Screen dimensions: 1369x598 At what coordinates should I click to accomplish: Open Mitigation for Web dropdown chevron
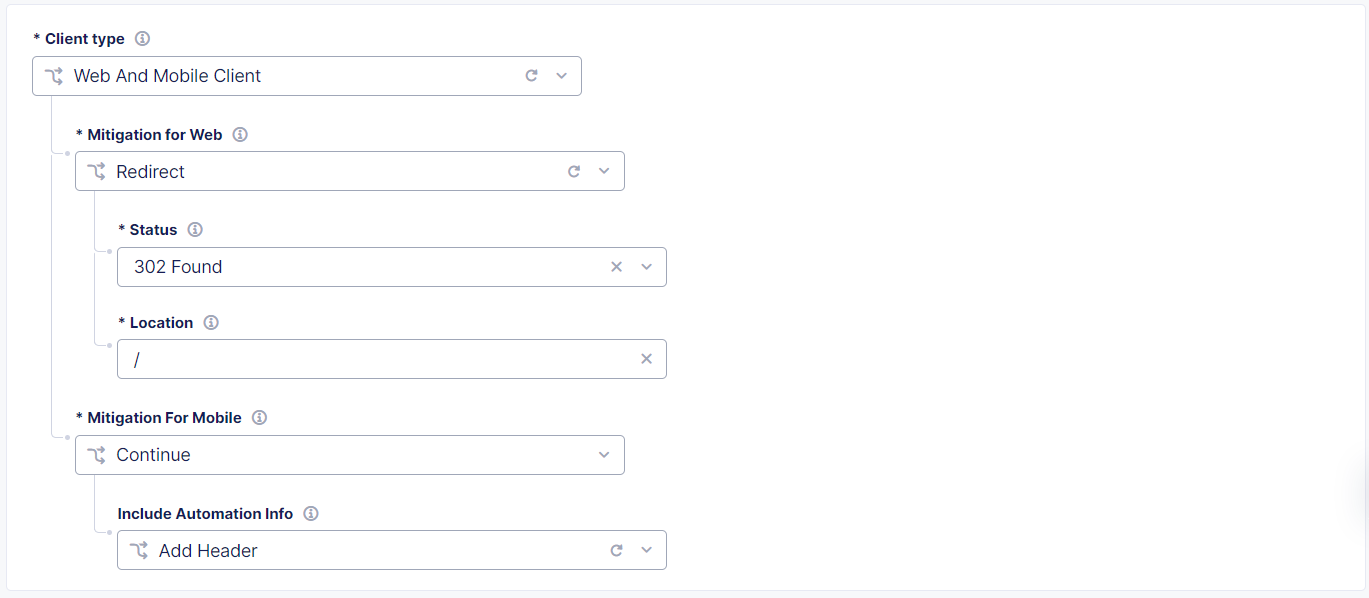pos(604,172)
